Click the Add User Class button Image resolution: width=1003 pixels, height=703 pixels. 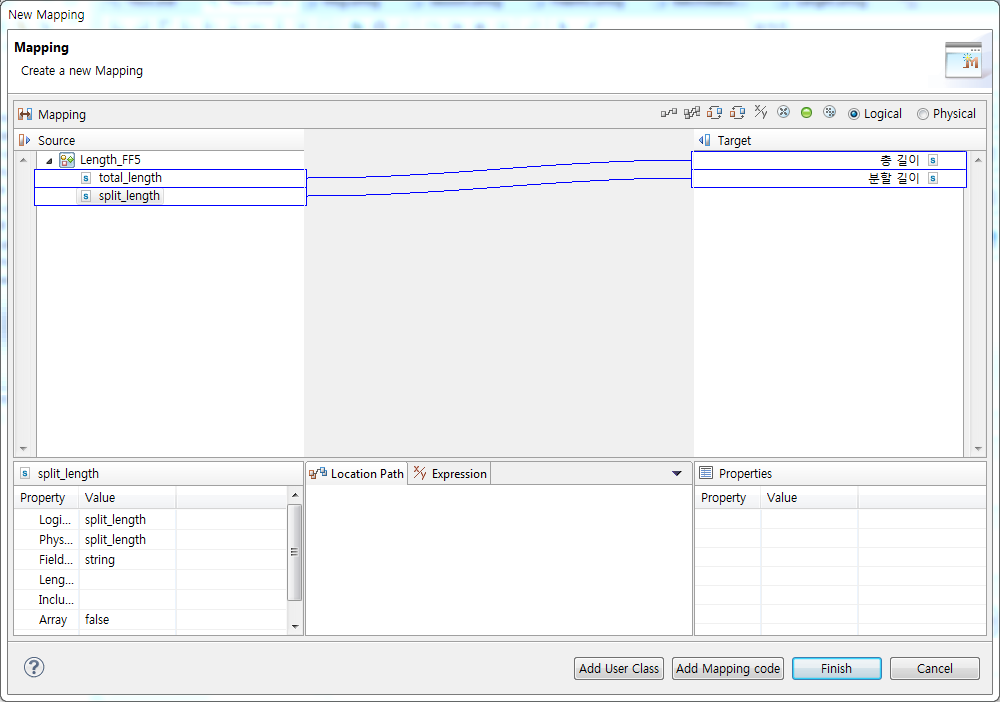[x=618, y=668]
